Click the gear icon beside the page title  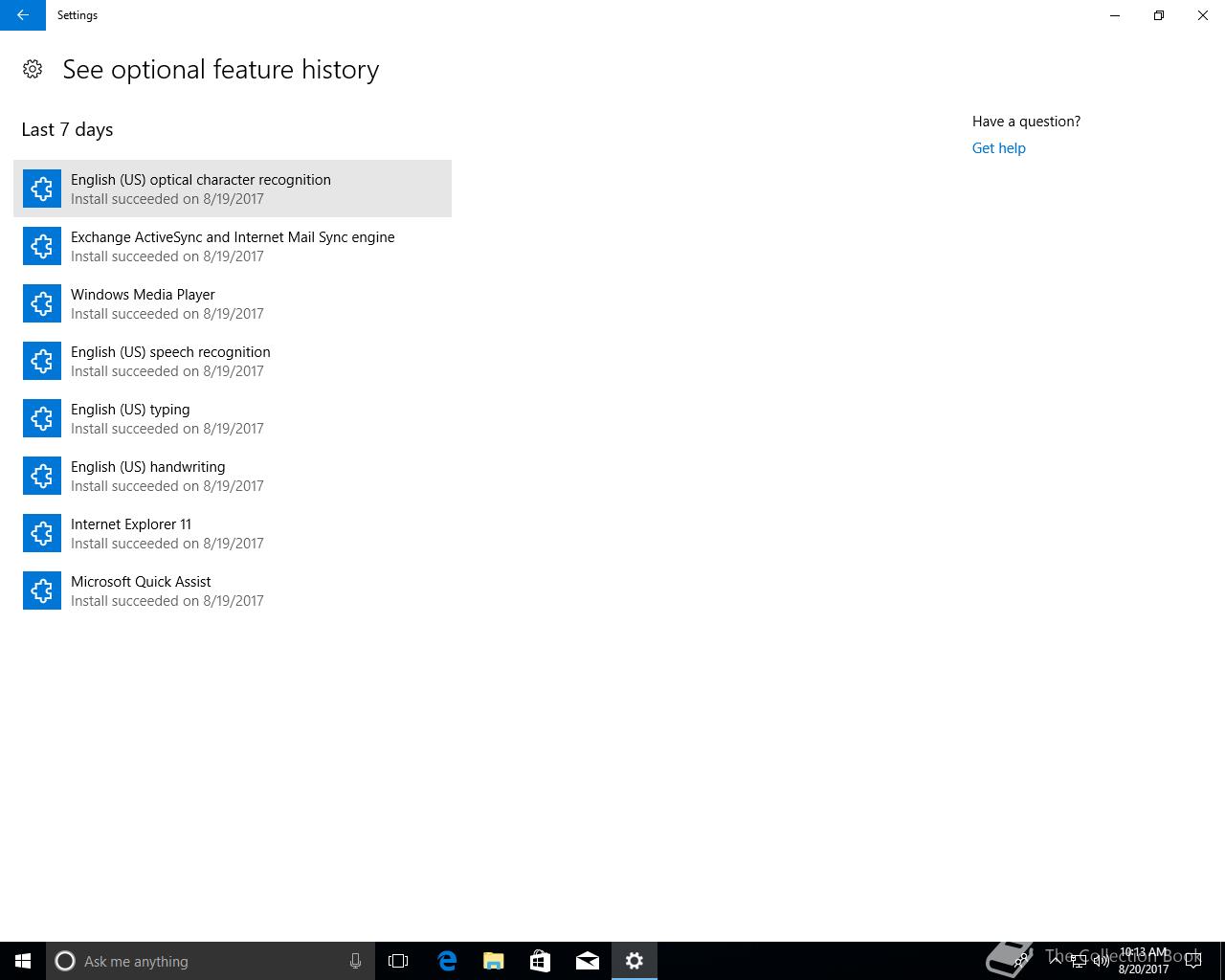(x=33, y=69)
